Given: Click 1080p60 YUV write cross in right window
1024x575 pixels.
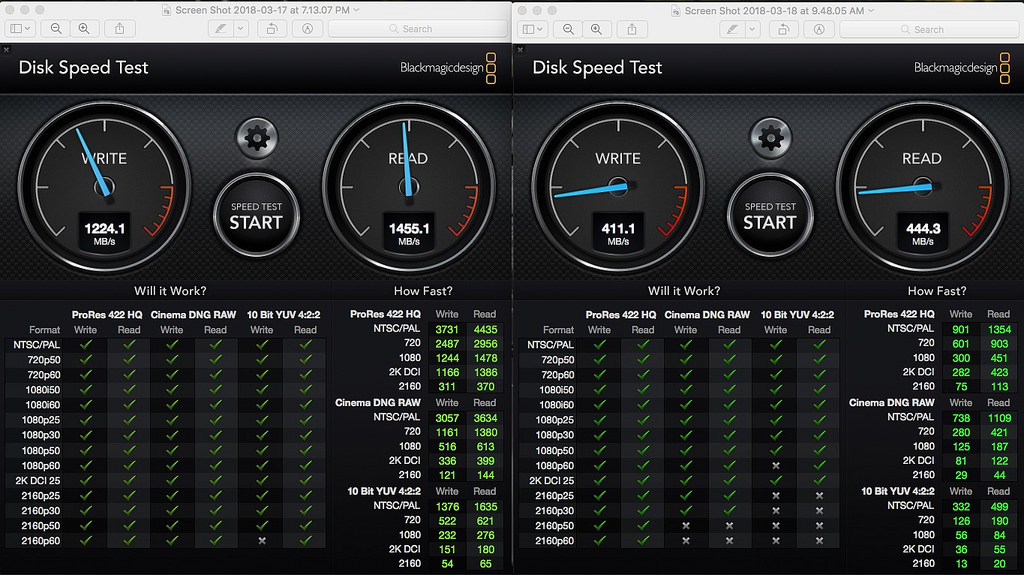Looking at the screenshot, I should click(776, 466).
